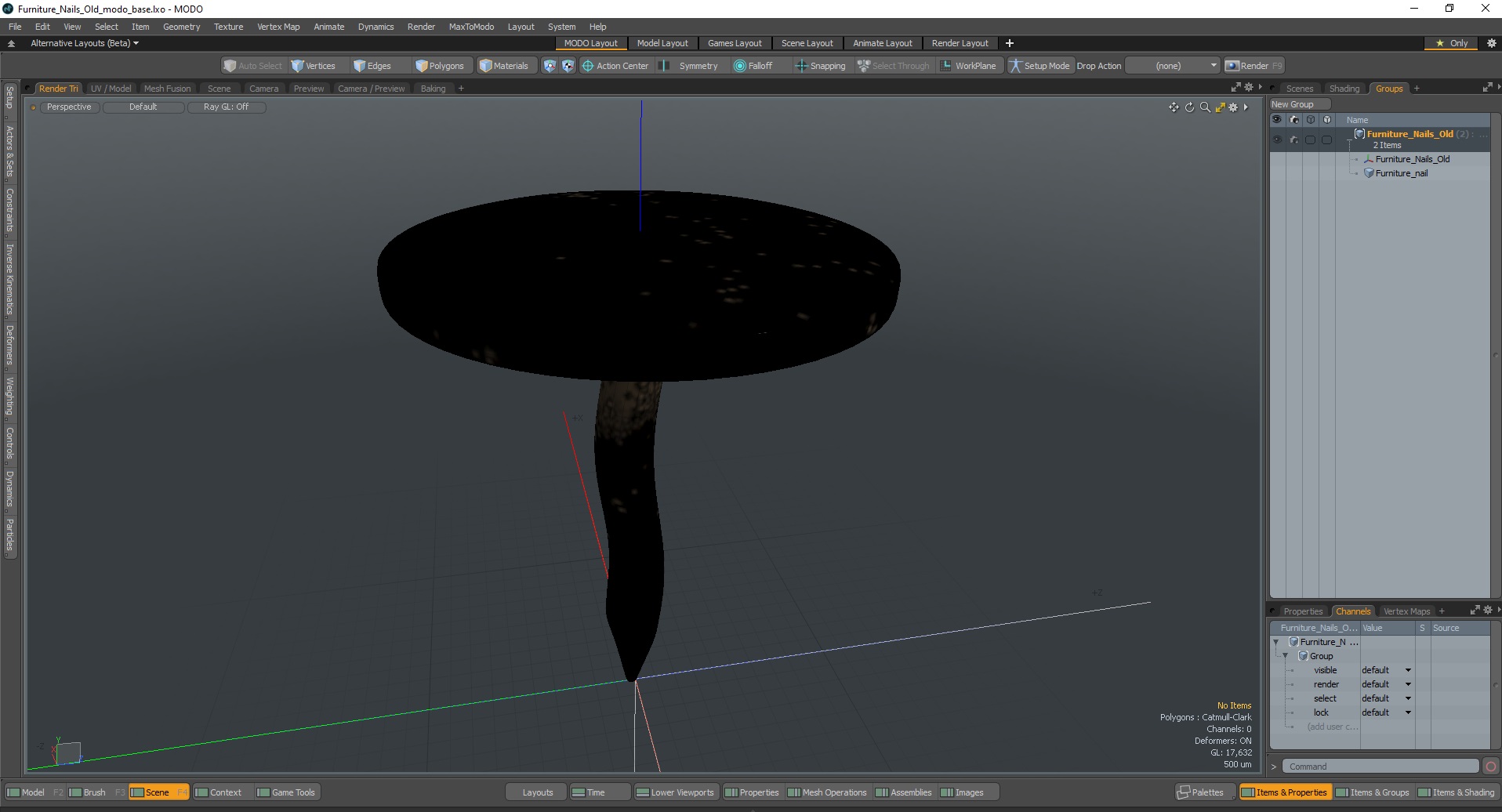Viewport: 1502px width, 812px height.
Task: Open the layout settings gear at top right
Action: (x=1492, y=43)
